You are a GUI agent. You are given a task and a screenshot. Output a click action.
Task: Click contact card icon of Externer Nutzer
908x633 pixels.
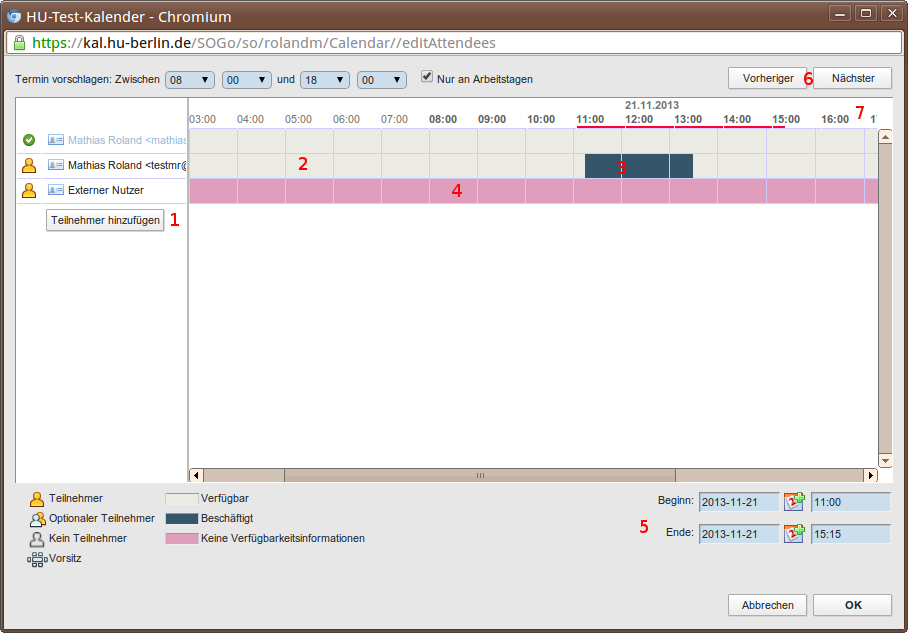coord(56,190)
